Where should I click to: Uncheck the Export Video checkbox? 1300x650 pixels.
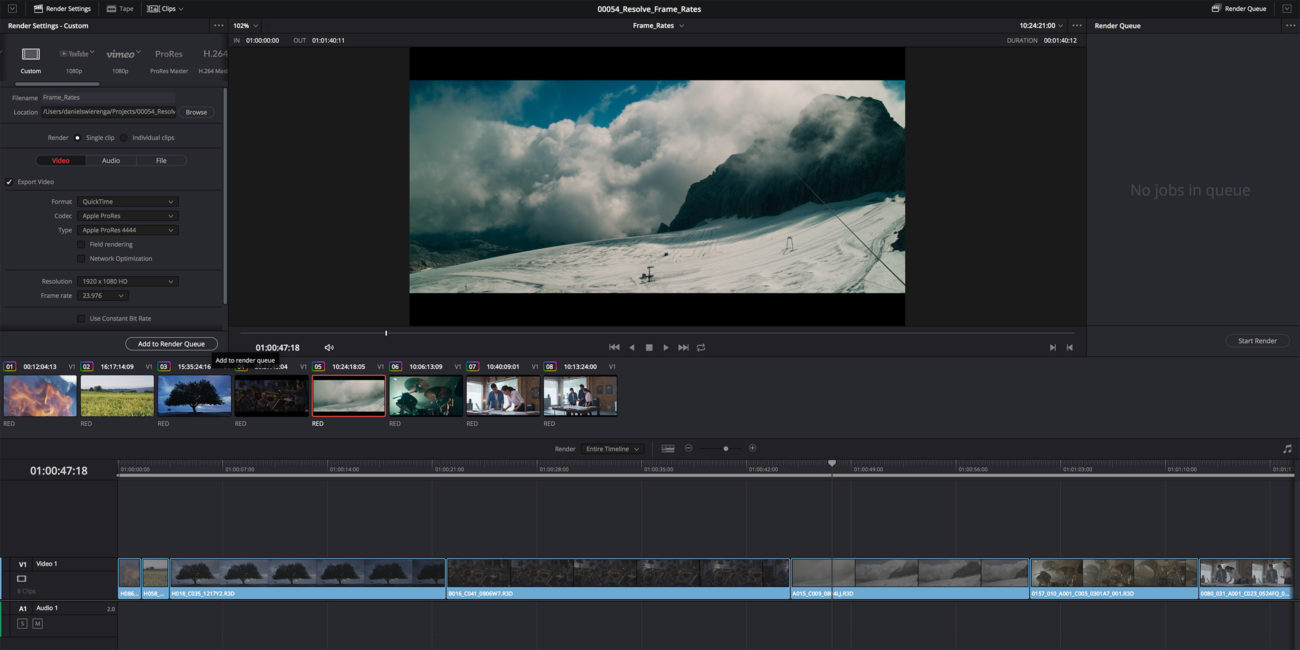10,181
